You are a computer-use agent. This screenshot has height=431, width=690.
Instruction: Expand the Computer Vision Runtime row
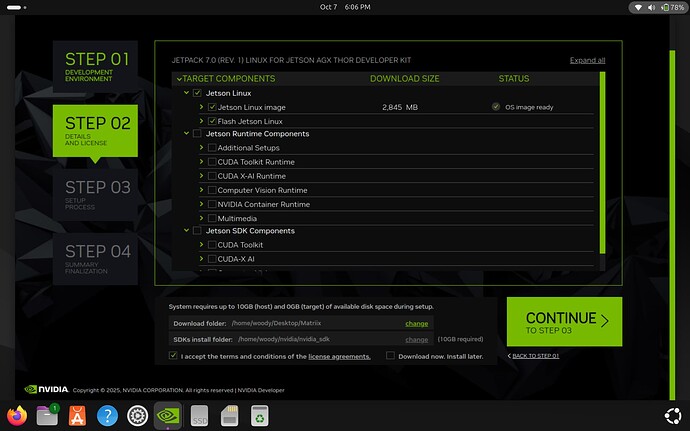pyautogui.click(x=201, y=189)
